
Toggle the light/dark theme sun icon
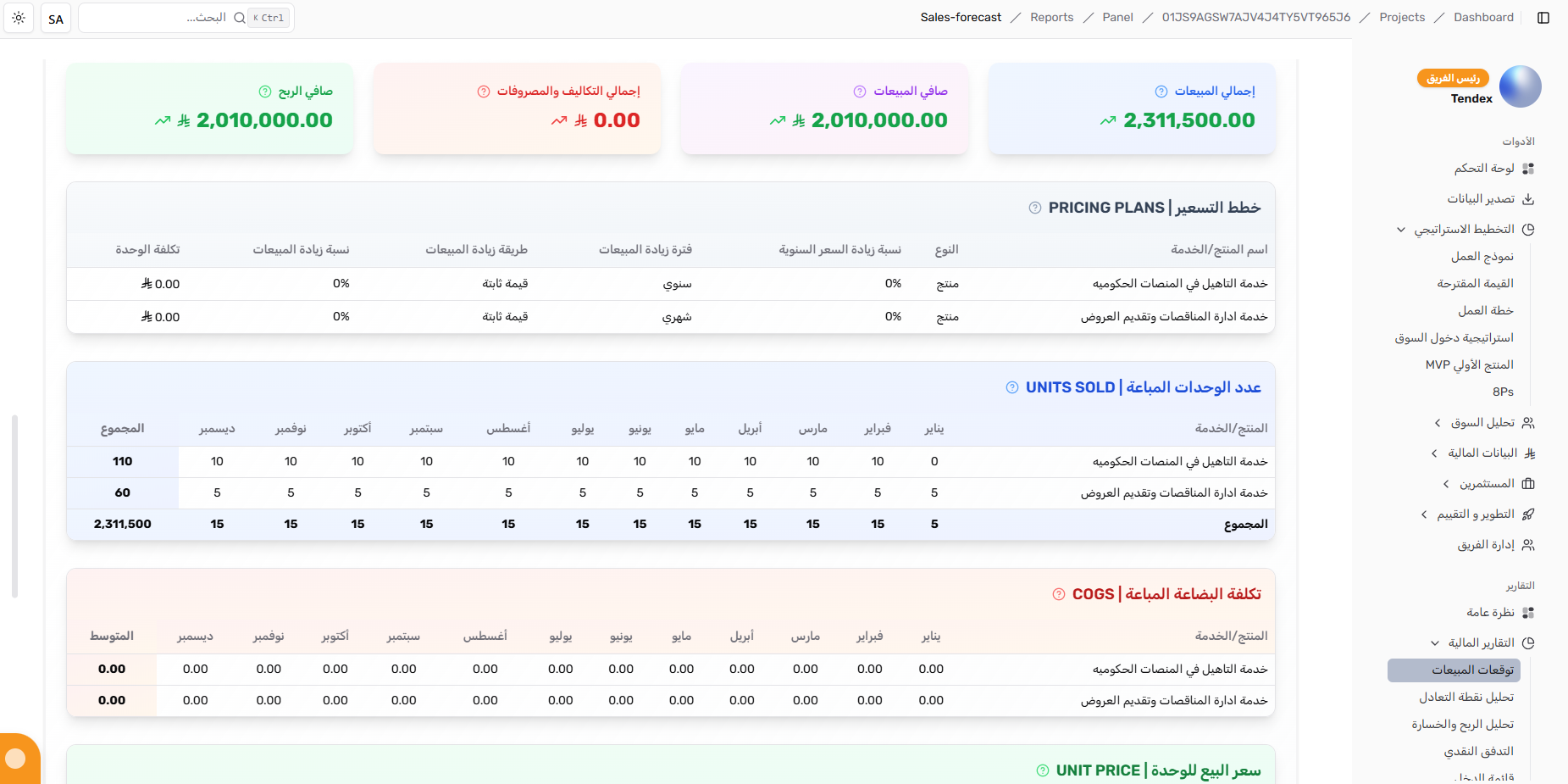point(19,18)
